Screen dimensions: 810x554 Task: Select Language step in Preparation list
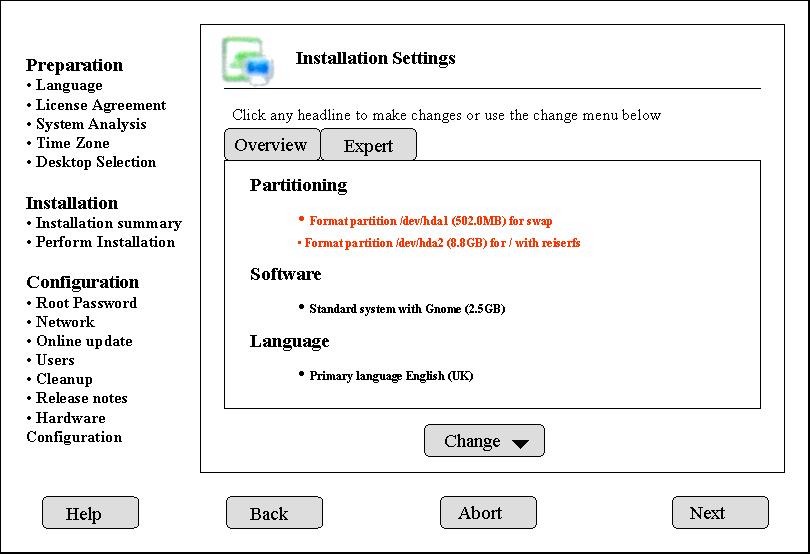click(x=65, y=85)
